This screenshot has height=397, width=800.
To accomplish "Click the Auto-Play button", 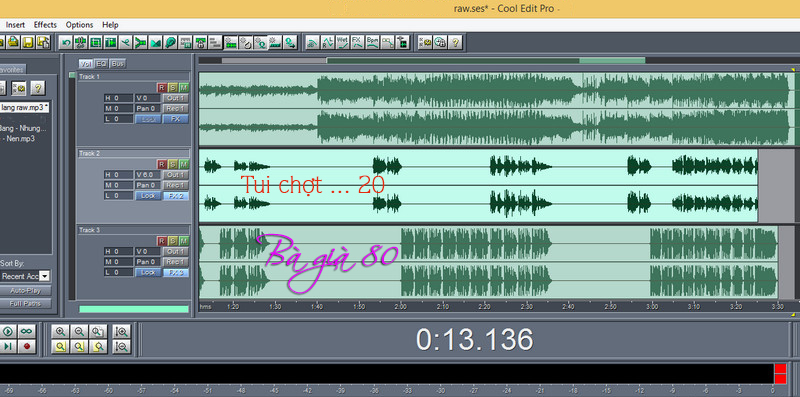I will (x=26, y=290).
